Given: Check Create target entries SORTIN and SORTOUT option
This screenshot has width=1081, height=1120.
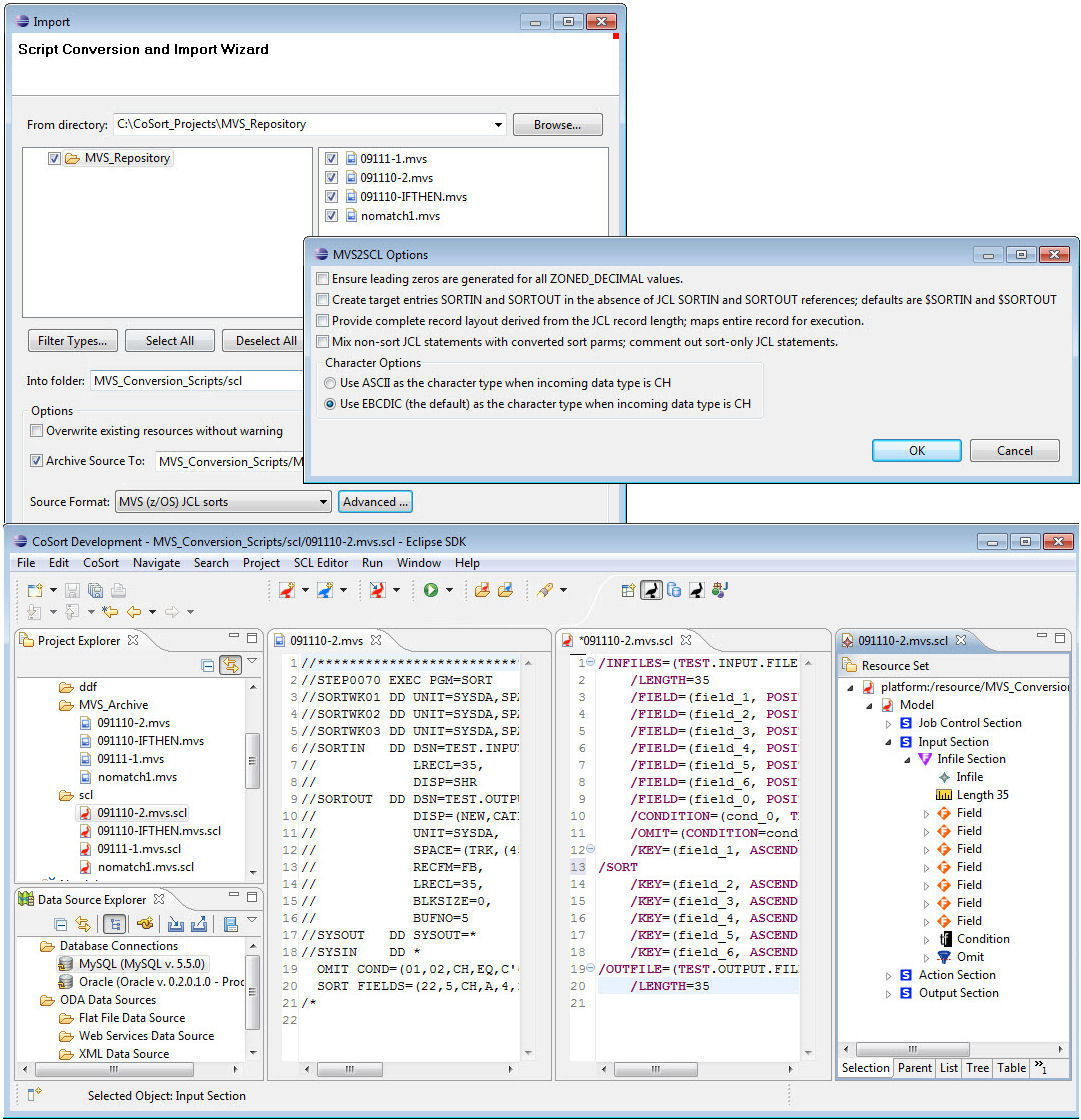Looking at the screenshot, I should tap(322, 299).
